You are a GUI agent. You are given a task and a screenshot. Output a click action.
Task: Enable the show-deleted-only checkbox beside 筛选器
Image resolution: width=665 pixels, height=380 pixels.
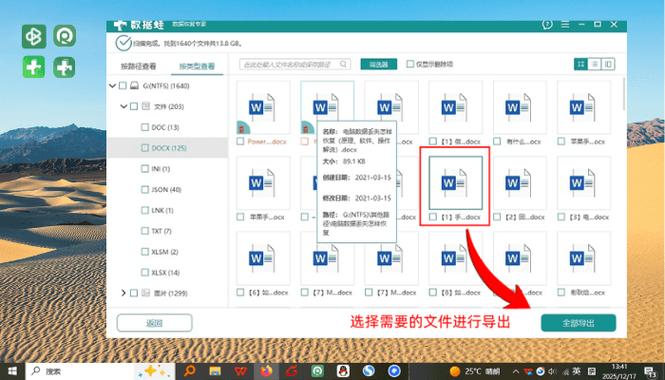click(x=410, y=64)
